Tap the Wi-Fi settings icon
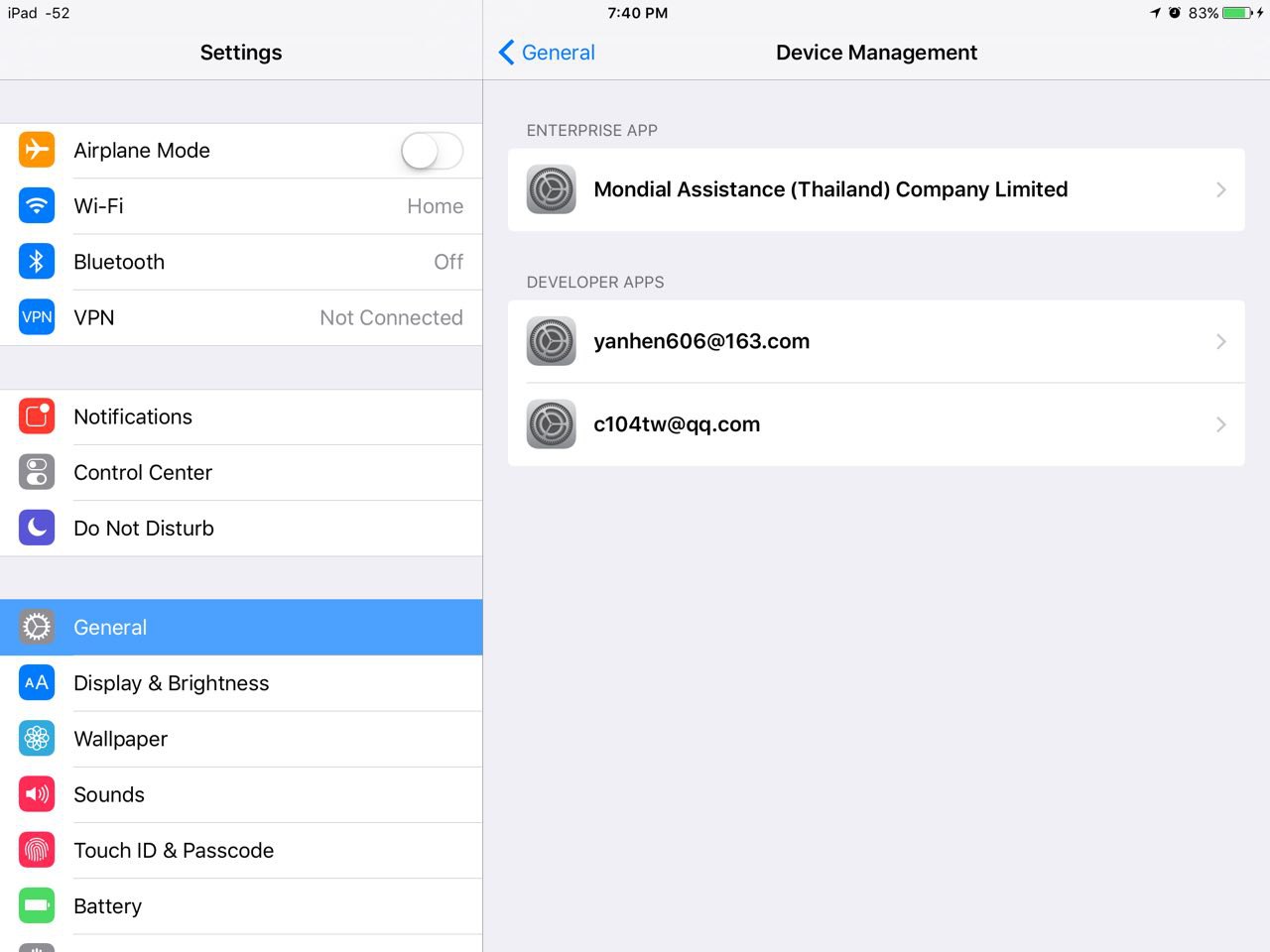1270x952 pixels. click(x=37, y=205)
